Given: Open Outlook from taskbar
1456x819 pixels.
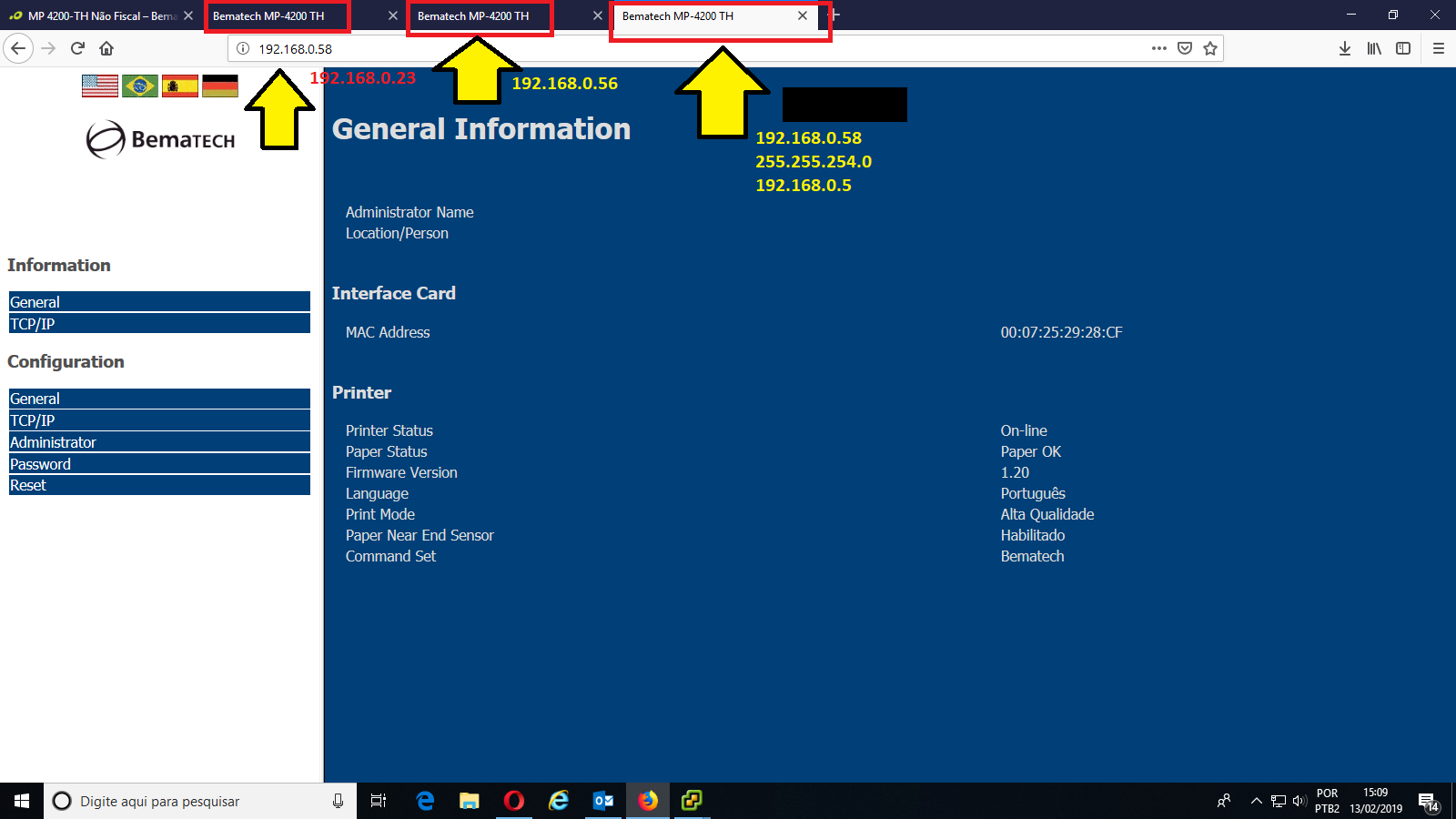Looking at the screenshot, I should coord(603,801).
